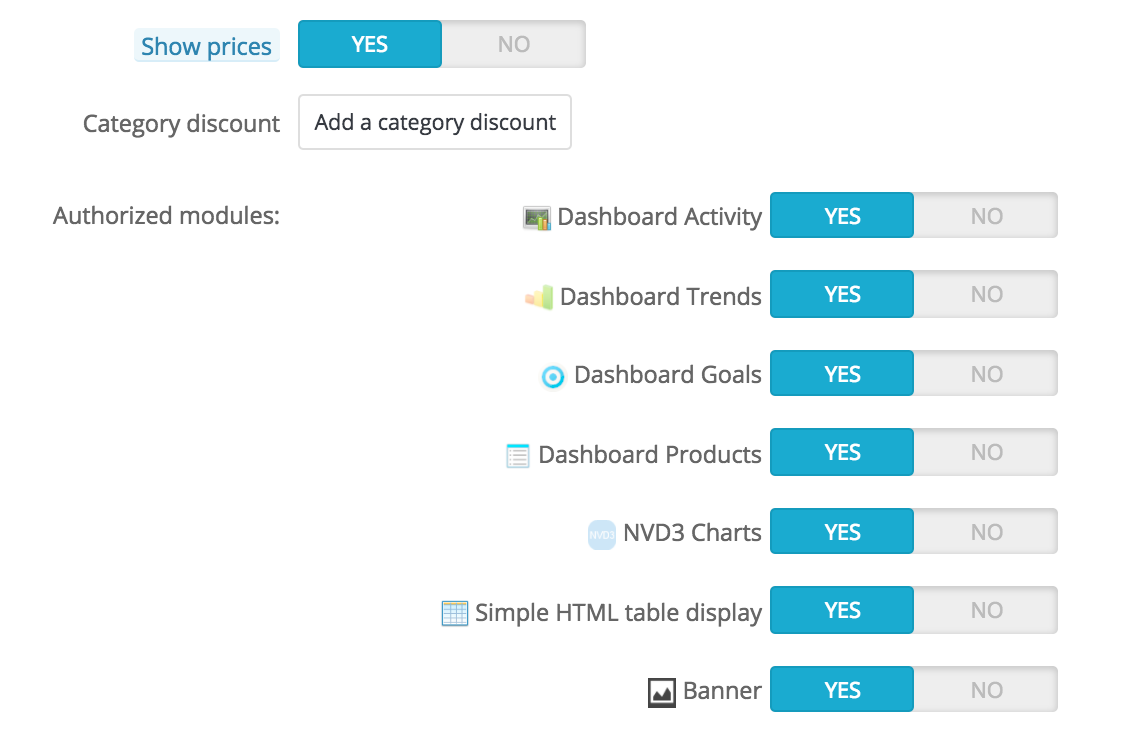Disable NVD3 Charts by choosing NO
Image resolution: width=1128 pixels, height=732 pixels.
[986, 531]
